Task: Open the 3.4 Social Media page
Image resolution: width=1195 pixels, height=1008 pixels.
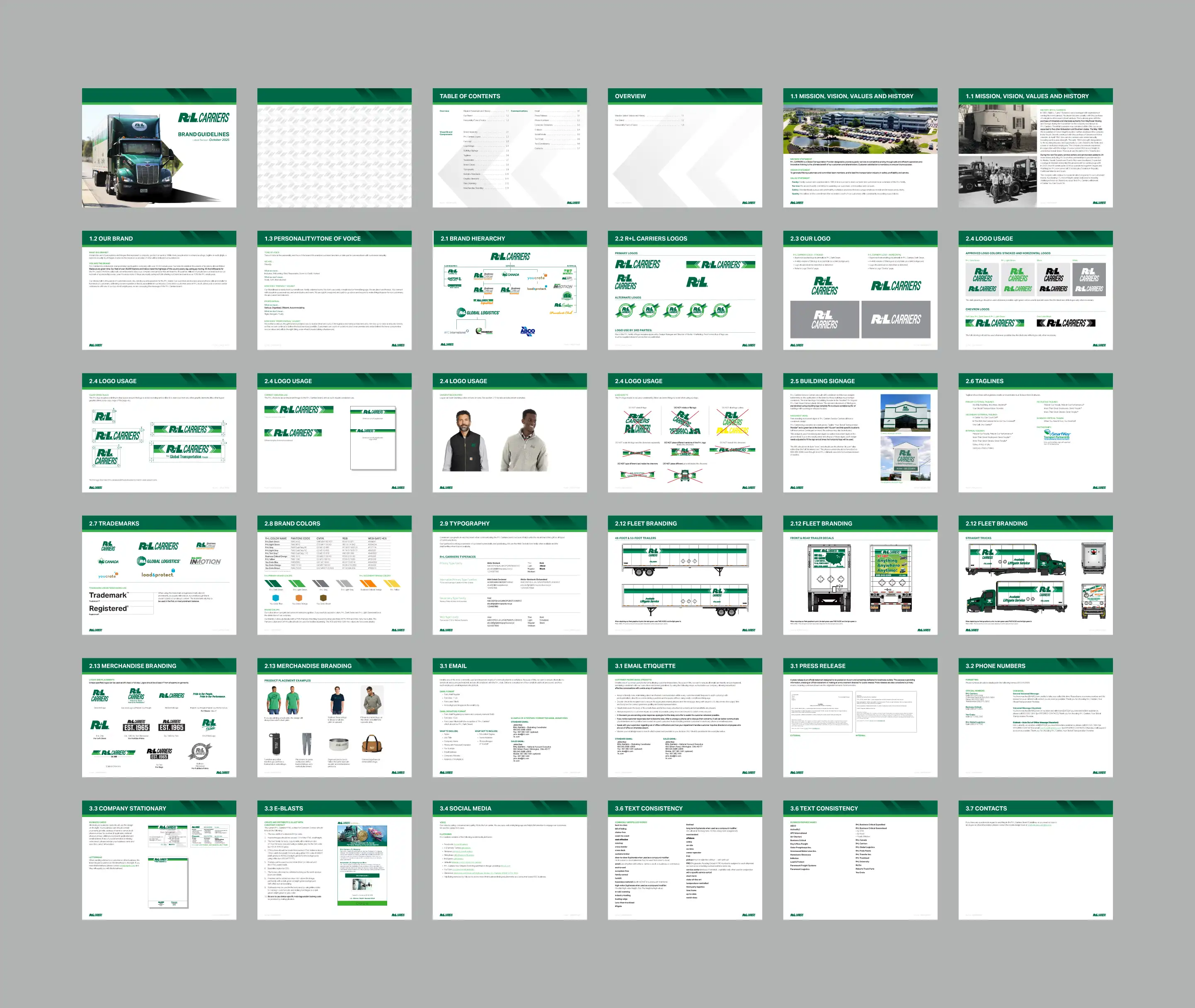Action: (509, 859)
